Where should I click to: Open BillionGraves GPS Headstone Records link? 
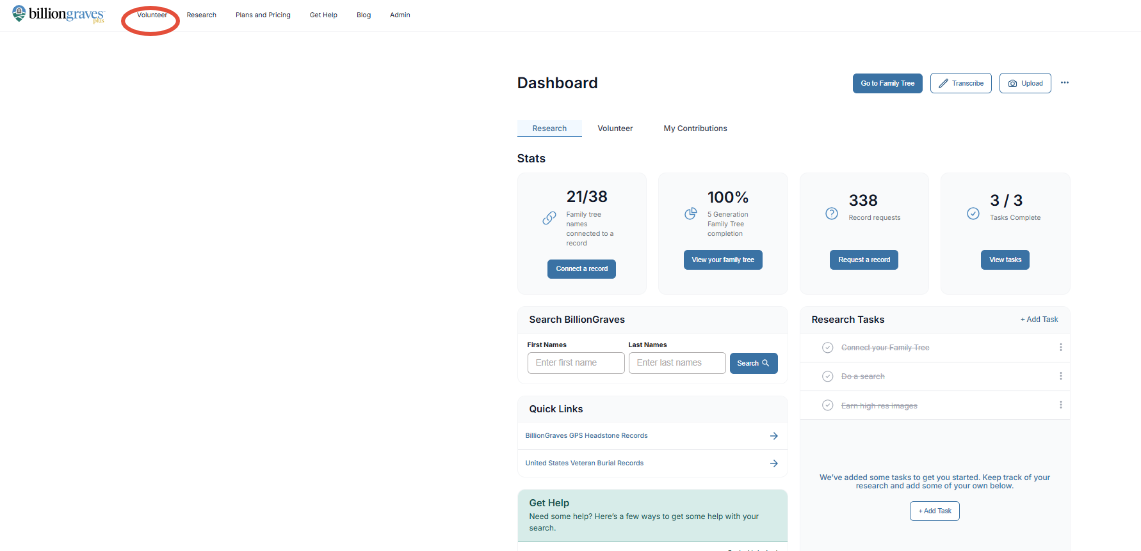point(587,436)
